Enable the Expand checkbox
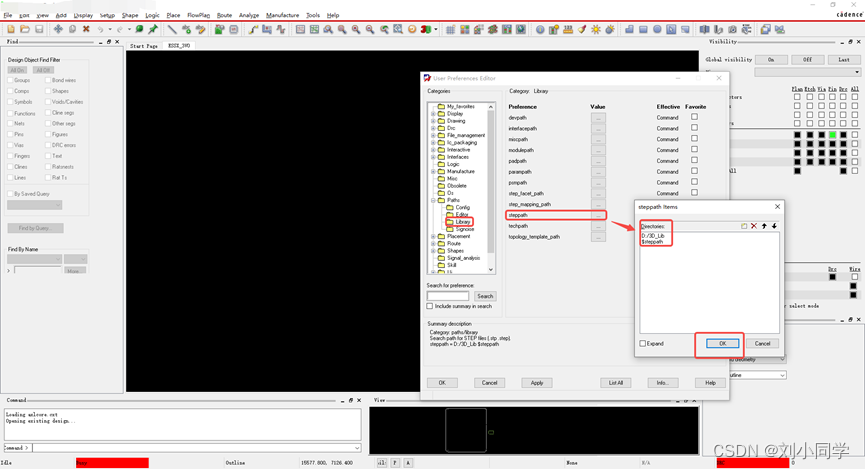 [x=643, y=343]
